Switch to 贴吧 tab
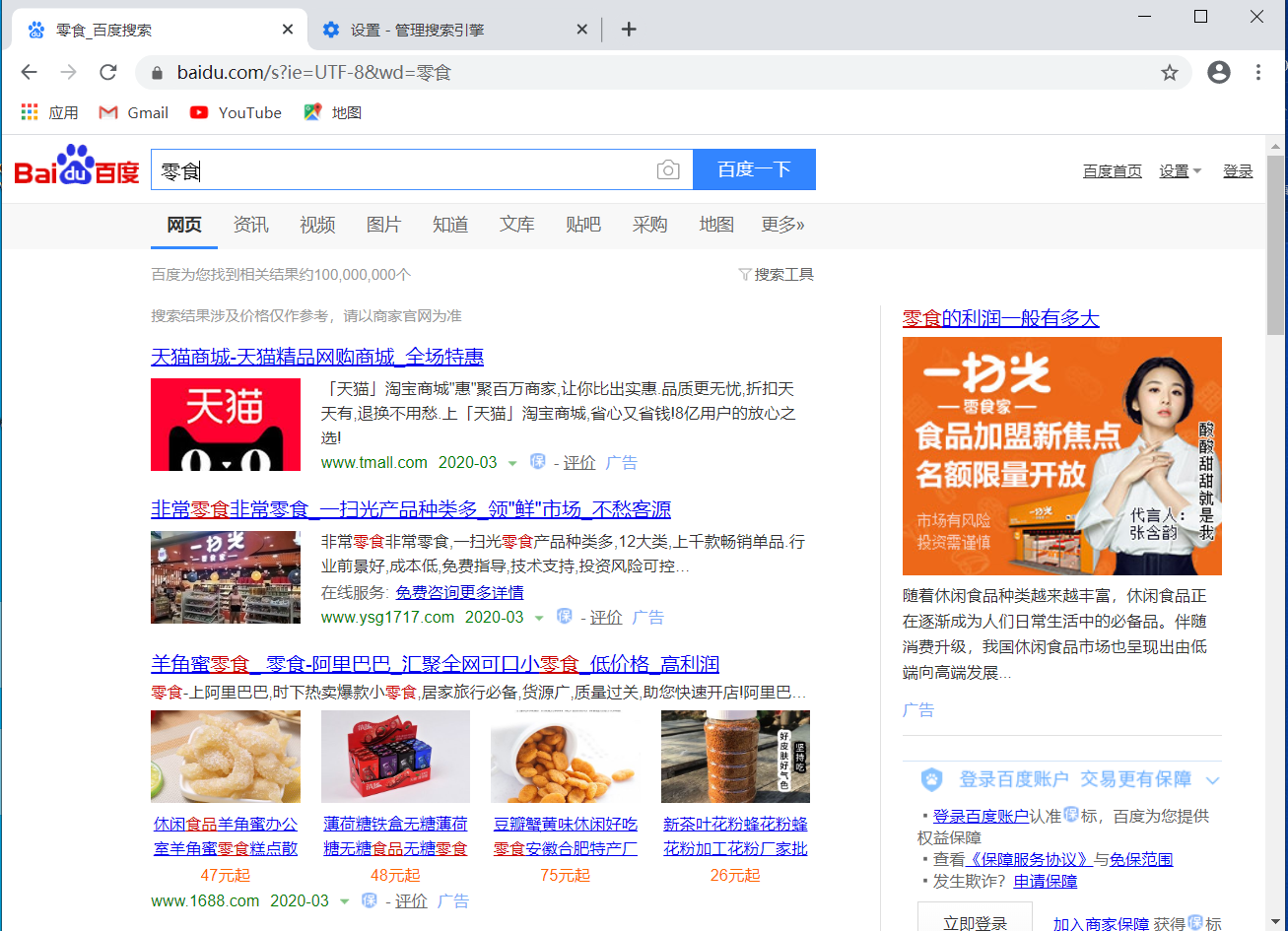The image size is (1288, 931). (x=583, y=225)
